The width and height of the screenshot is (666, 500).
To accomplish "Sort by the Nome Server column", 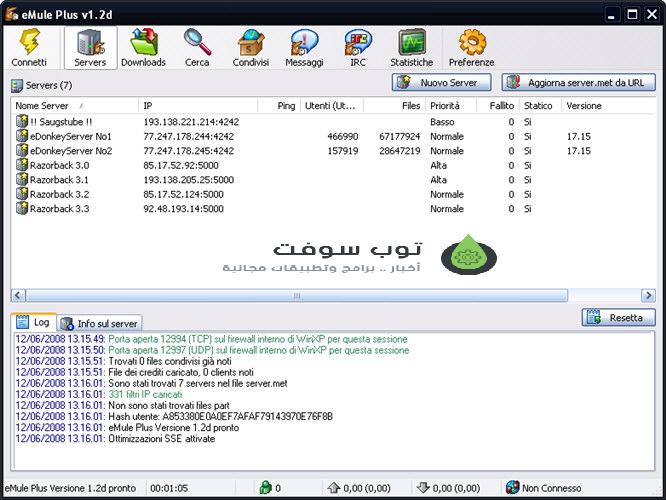I will (x=75, y=106).
